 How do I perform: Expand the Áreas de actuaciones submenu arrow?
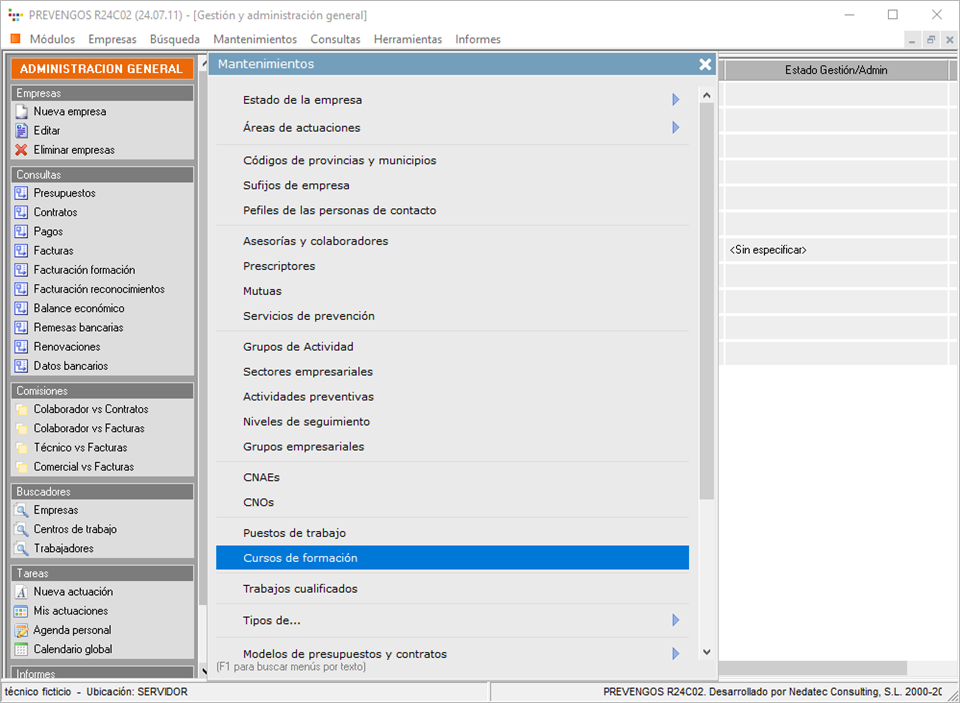point(676,128)
